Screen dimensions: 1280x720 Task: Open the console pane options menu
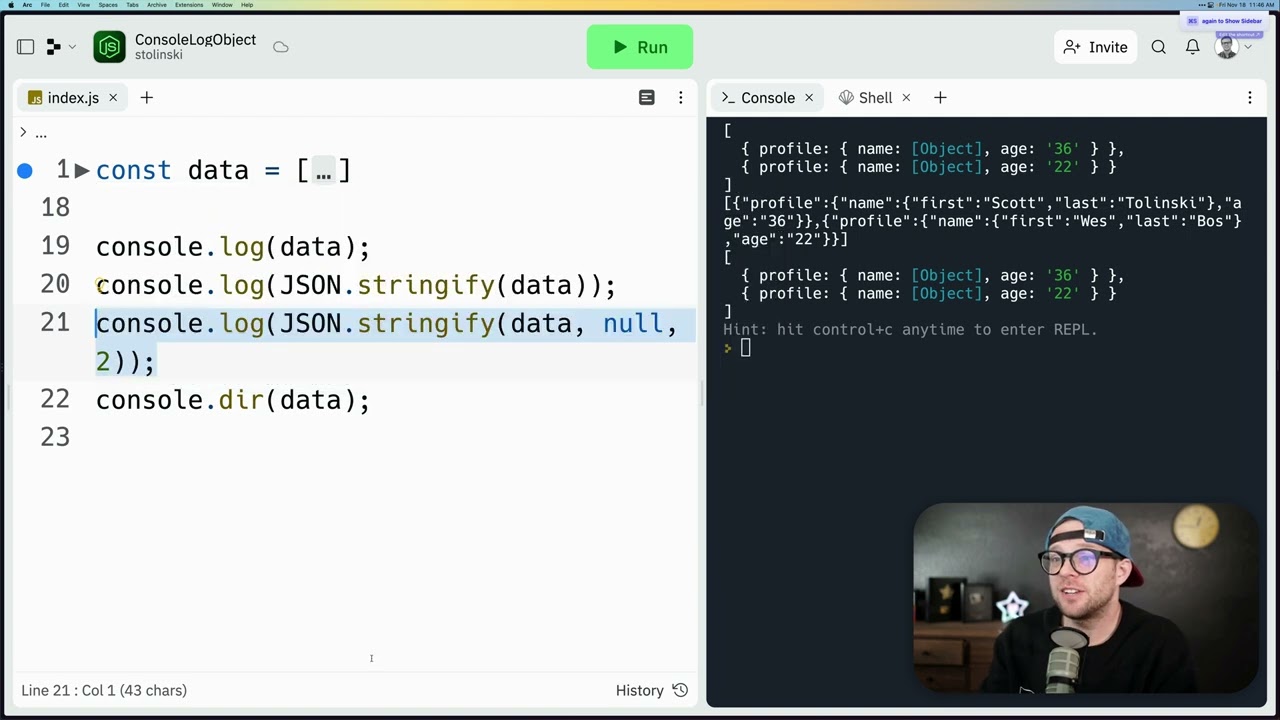click(1250, 97)
